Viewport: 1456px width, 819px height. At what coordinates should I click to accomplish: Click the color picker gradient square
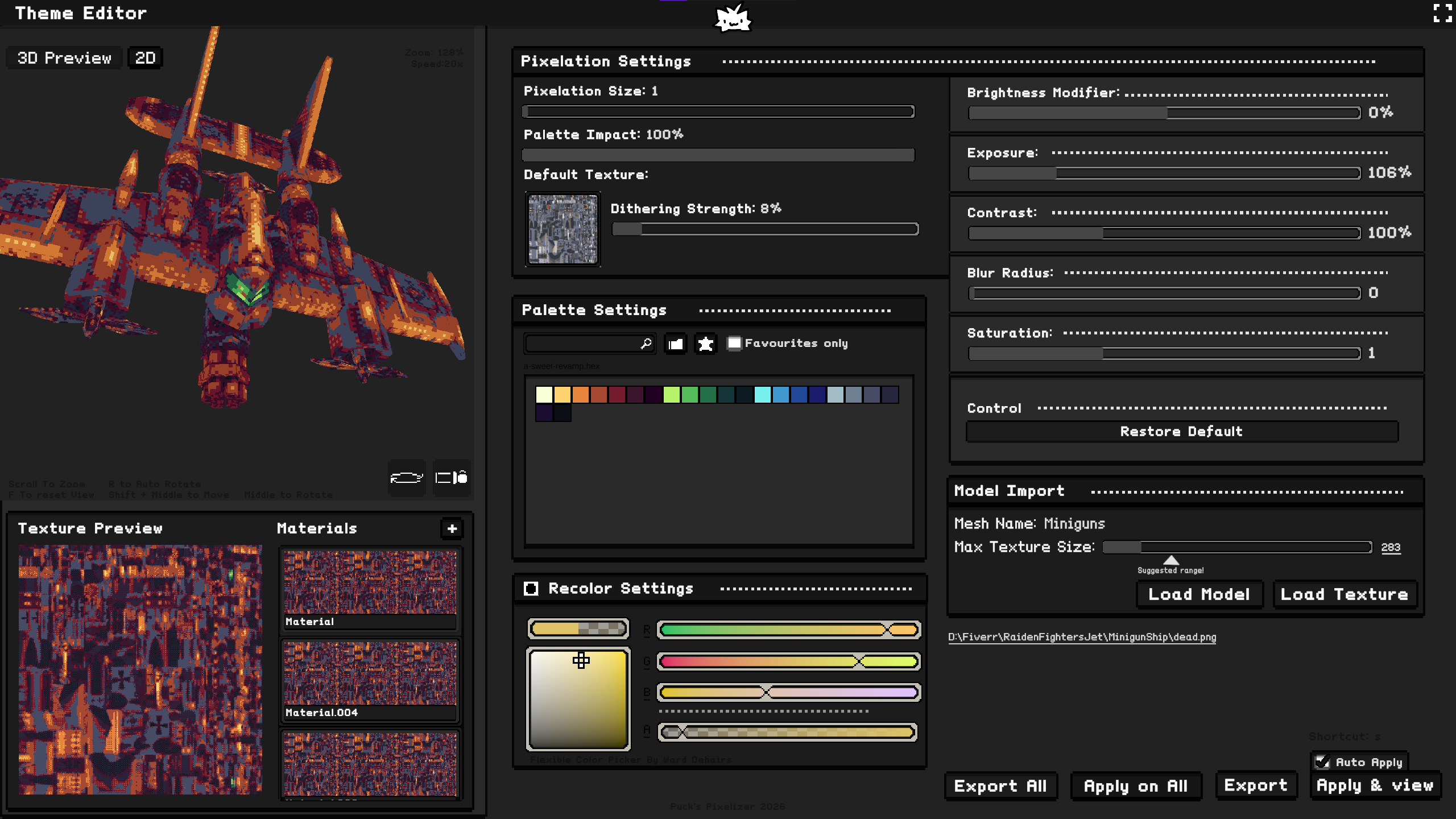[x=578, y=699]
